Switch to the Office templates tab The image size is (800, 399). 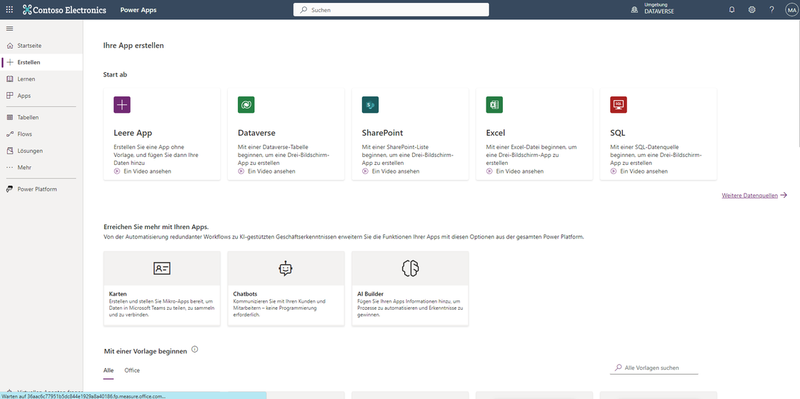pos(132,370)
